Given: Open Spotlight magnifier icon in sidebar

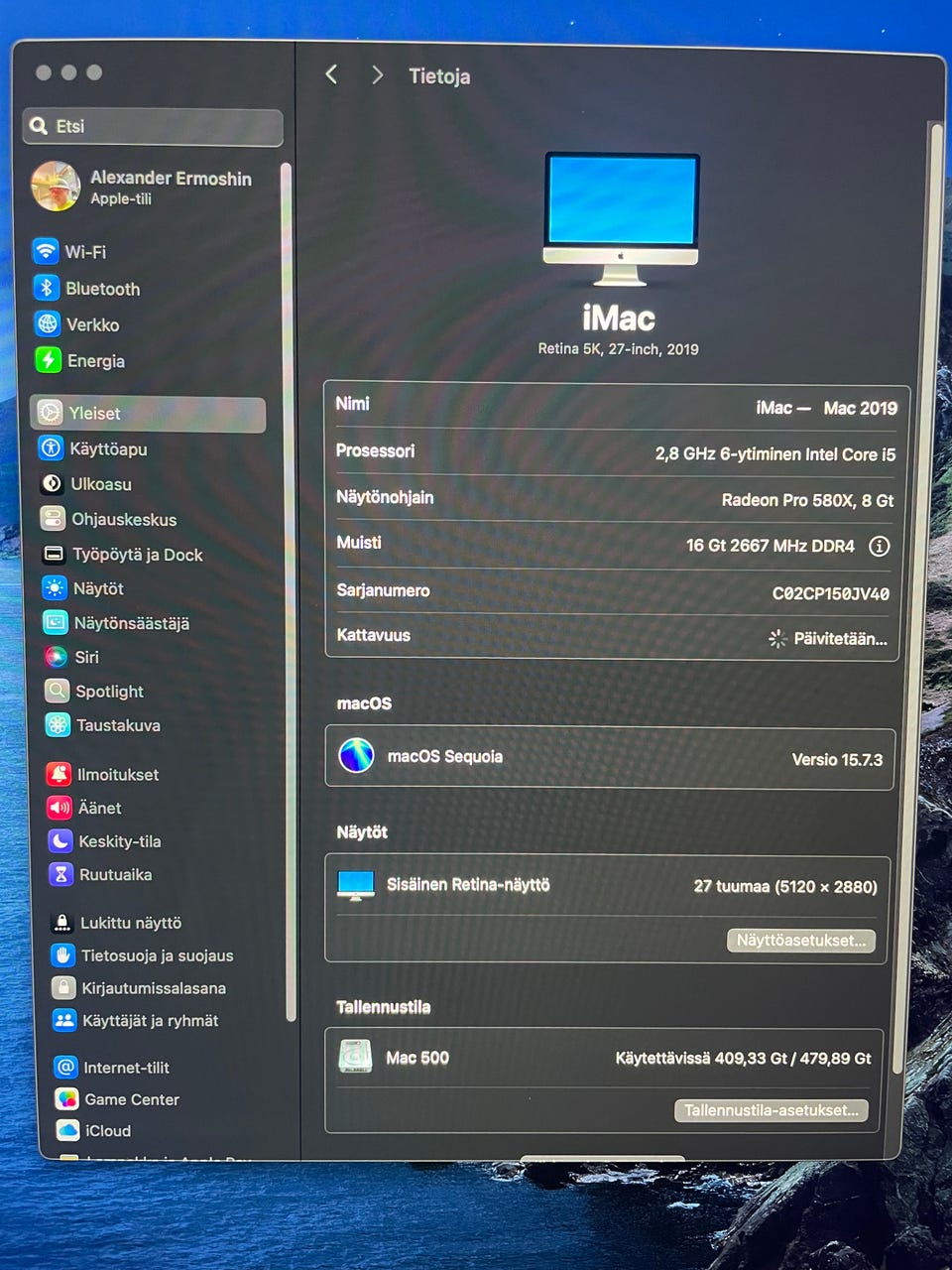Looking at the screenshot, I should (58, 691).
